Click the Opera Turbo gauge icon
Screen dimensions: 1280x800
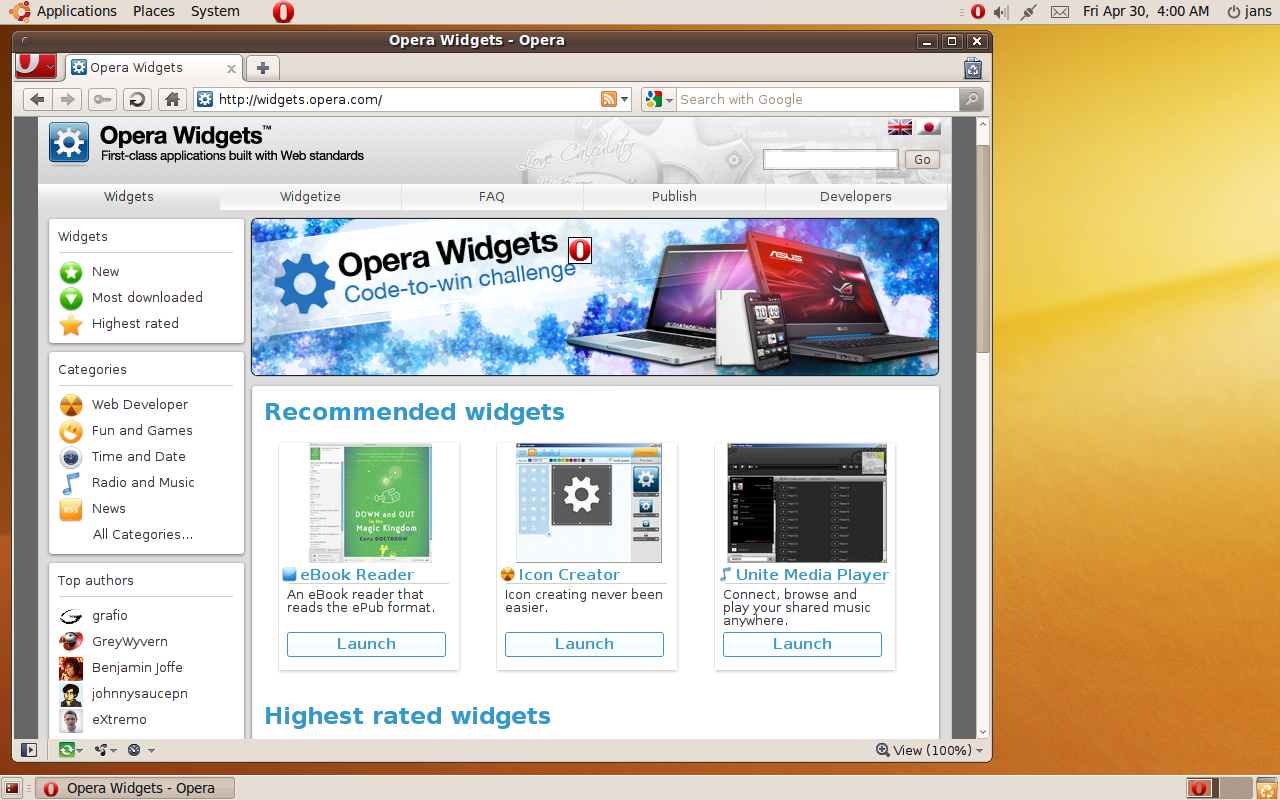point(134,750)
